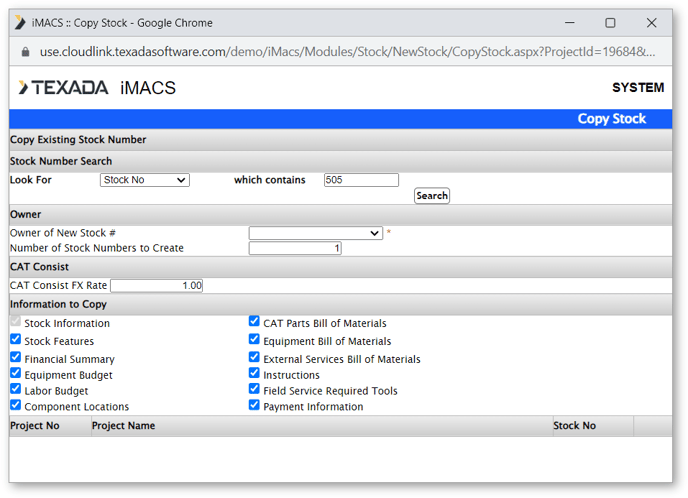This screenshot has width=688, height=498.
Task: Uncheck the Payment Information option
Action: (x=254, y=405)
